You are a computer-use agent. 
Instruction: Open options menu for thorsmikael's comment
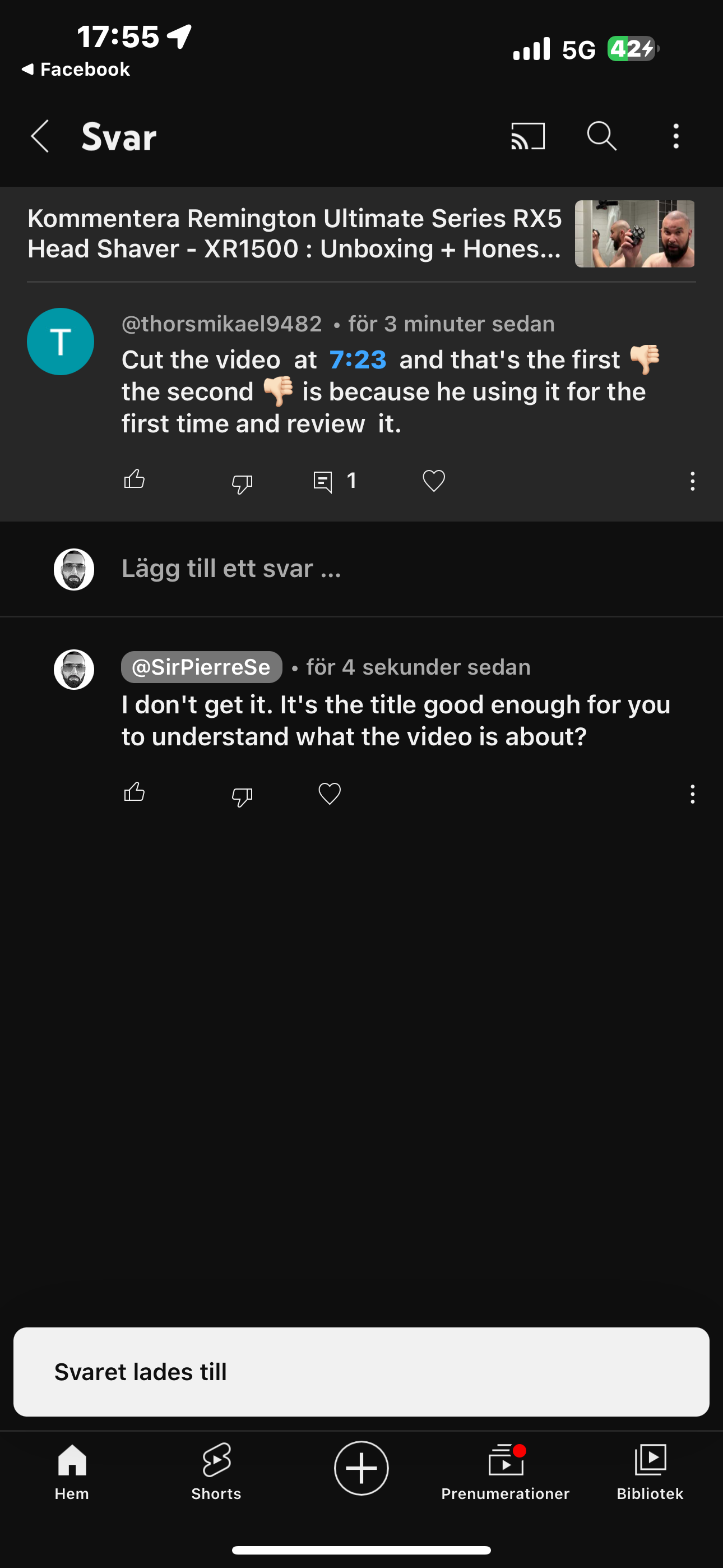coord(692,482)
